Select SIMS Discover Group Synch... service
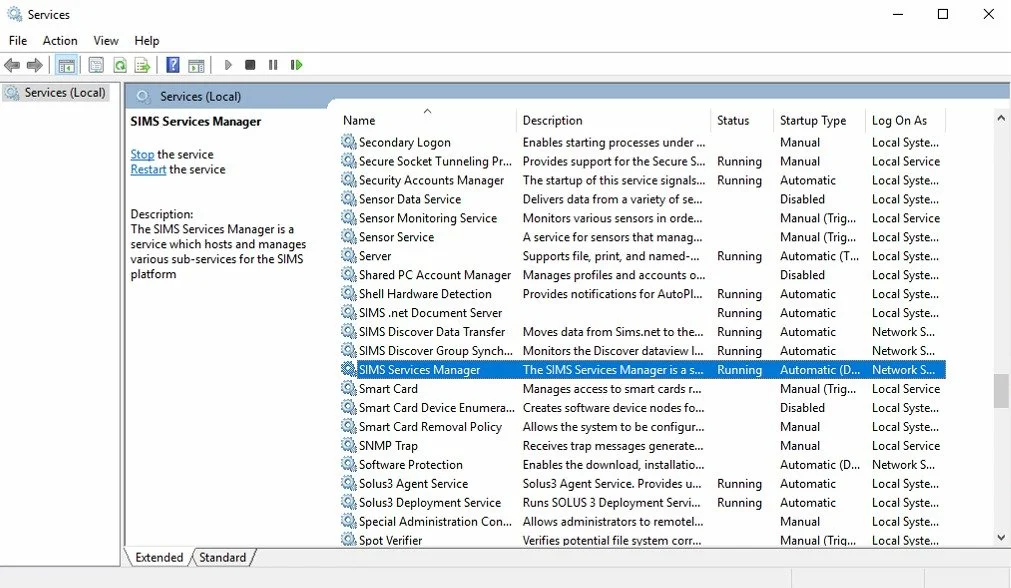This screenshot has width=1011, height=588. (x=436, y=351)
